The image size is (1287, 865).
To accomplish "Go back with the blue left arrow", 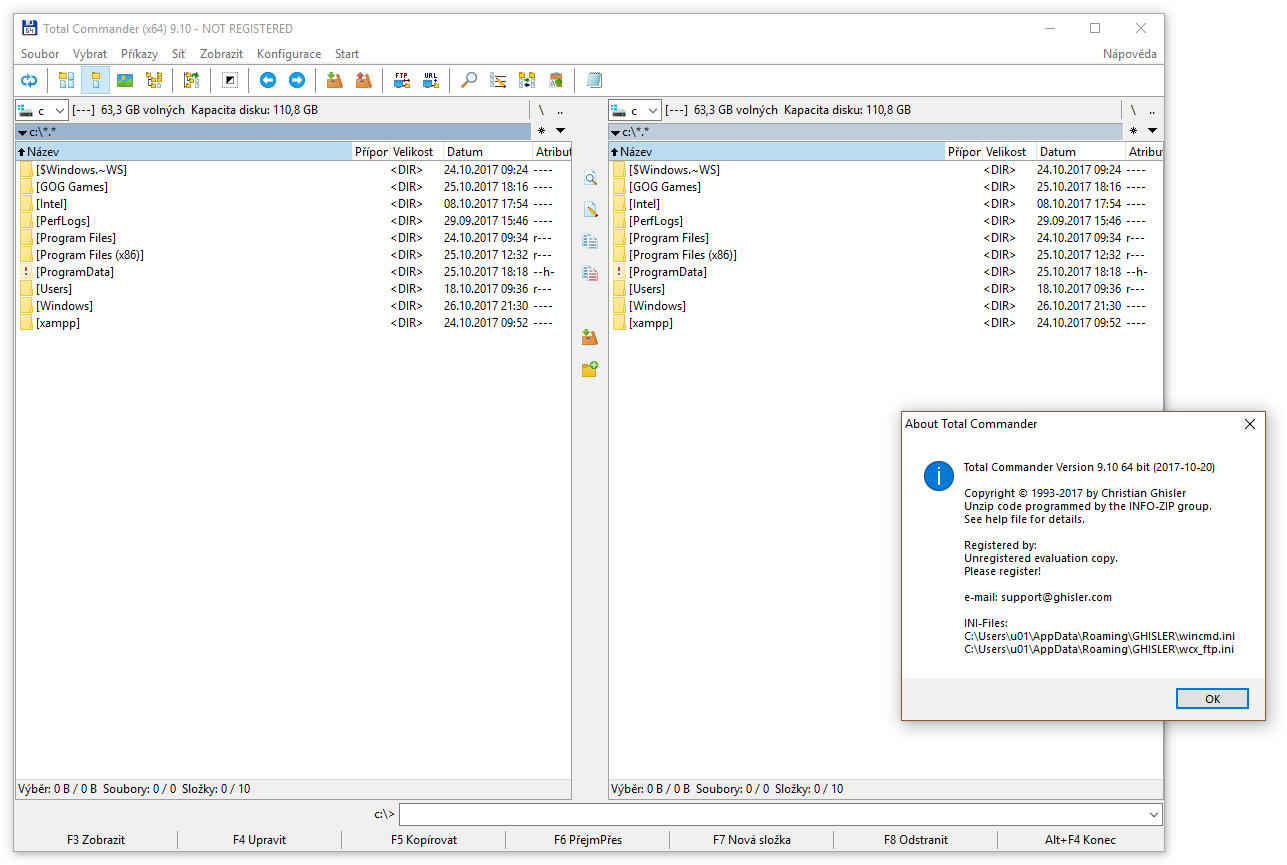I will 268,80.
